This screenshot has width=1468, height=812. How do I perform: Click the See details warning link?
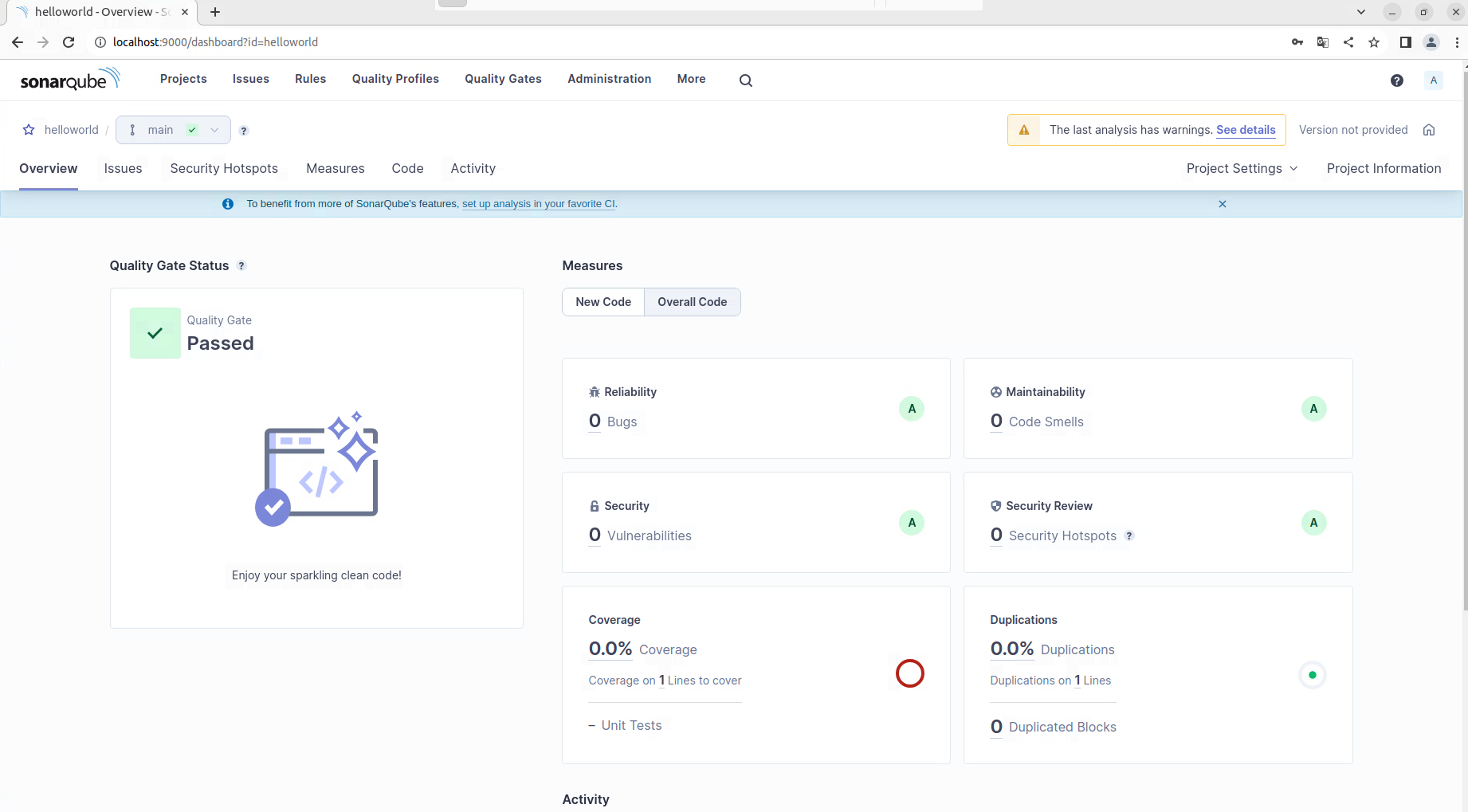click(x=1246, y=130)
